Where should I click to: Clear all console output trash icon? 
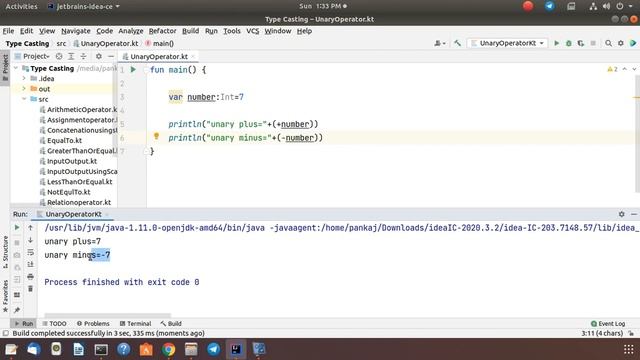click(x=31, y=289)
